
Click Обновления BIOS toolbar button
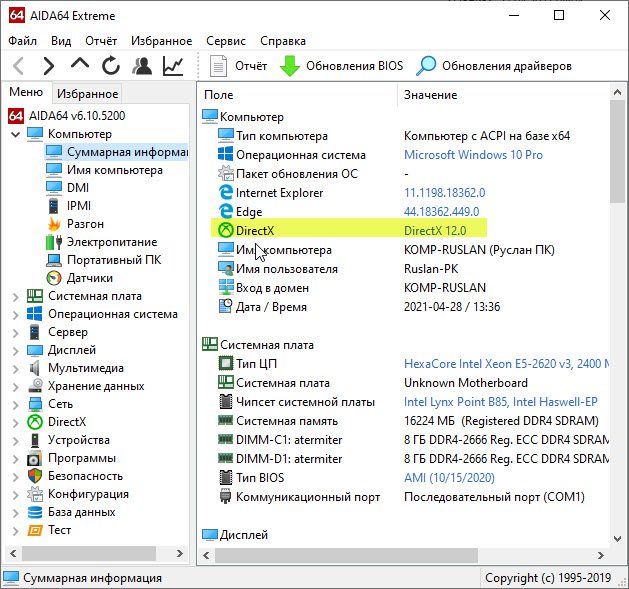tap(341, 66)
